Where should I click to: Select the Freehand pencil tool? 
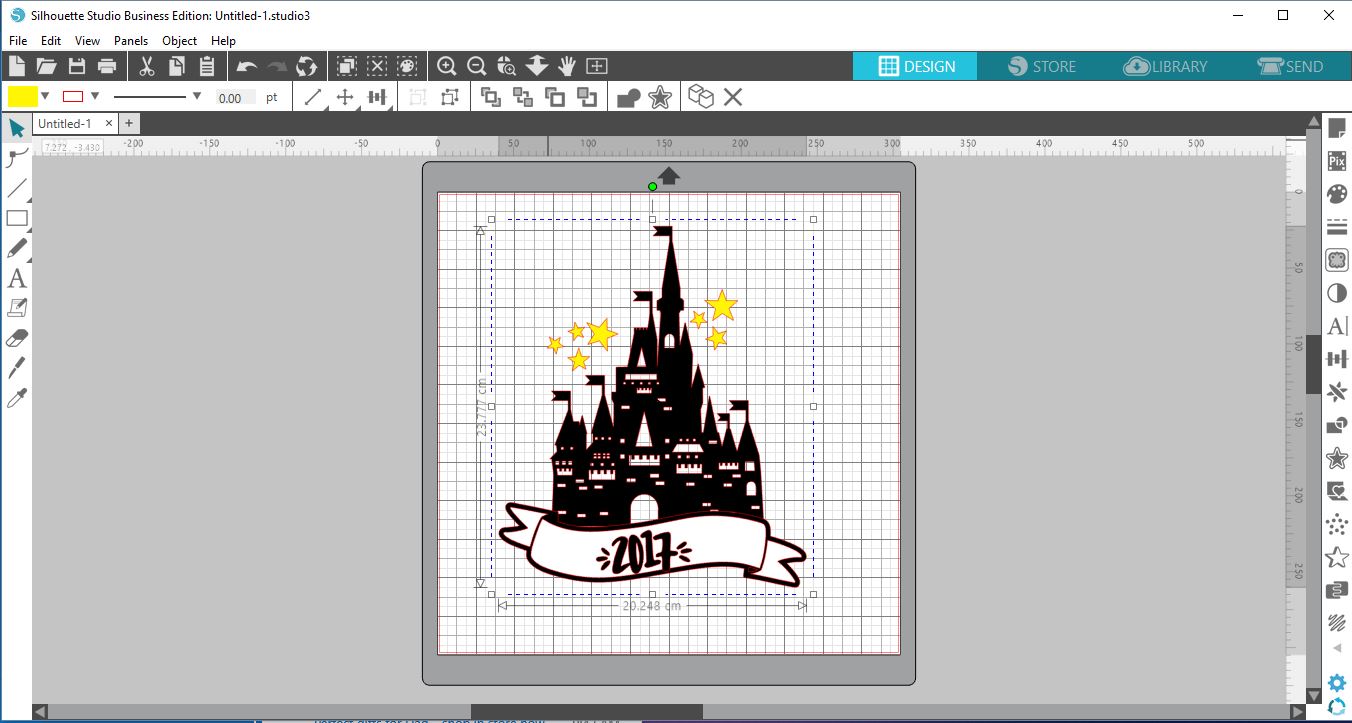click(x=17, y=248)
